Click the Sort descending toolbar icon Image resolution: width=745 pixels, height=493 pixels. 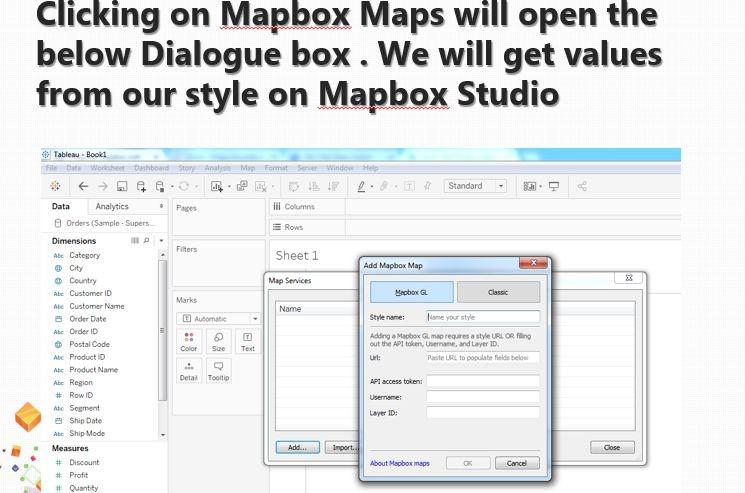tap(334, 186)
